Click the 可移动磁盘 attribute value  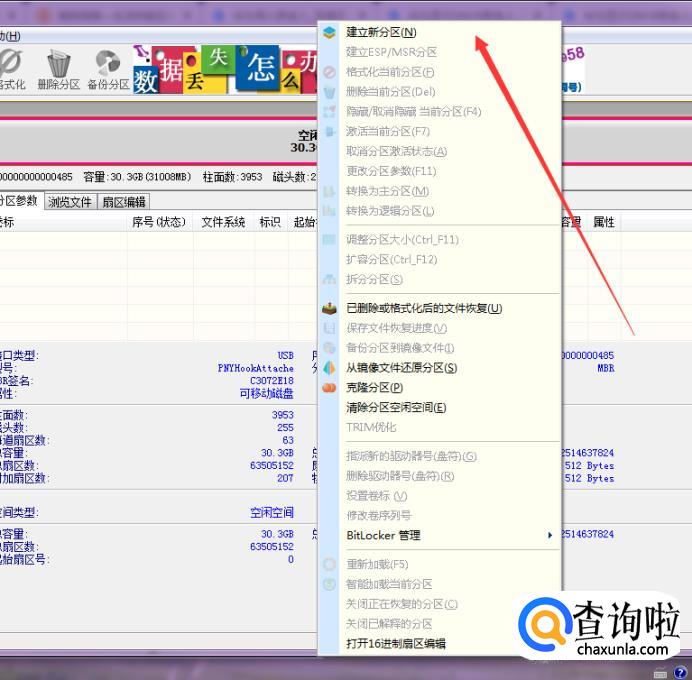click(267, 393)
